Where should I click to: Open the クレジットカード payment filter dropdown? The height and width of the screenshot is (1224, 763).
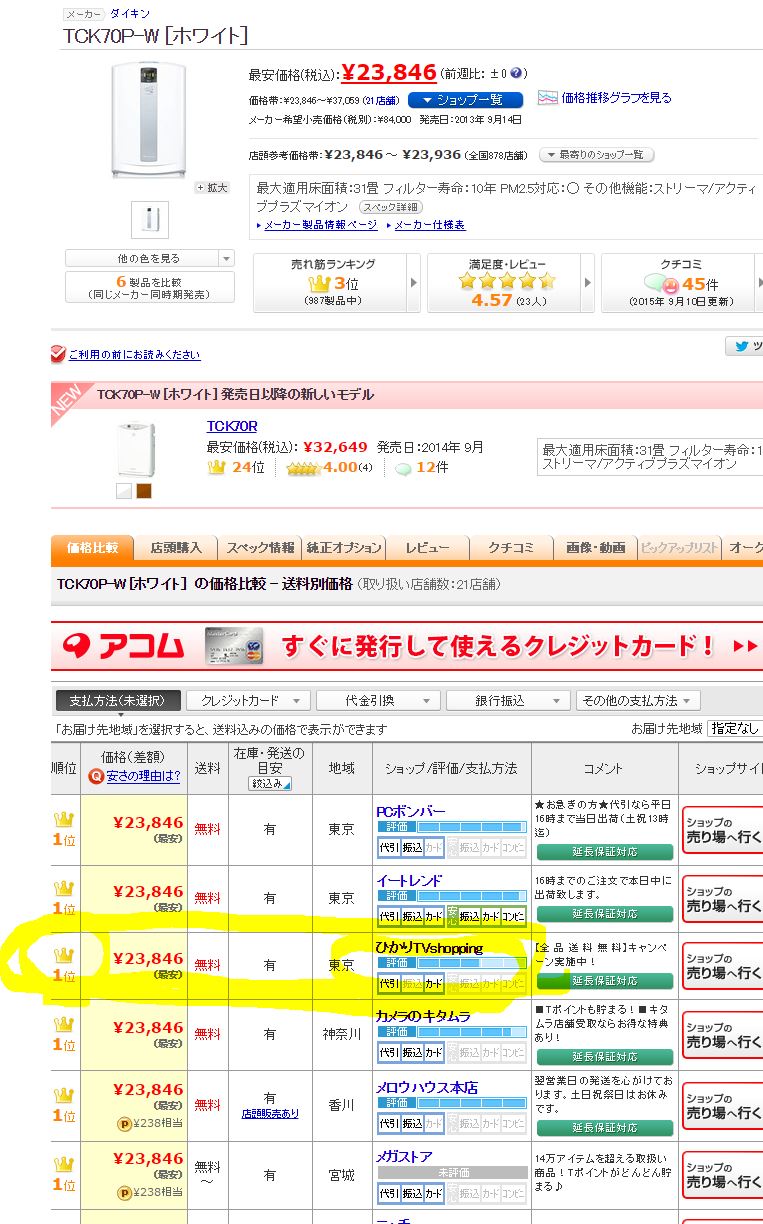[249, 700]
